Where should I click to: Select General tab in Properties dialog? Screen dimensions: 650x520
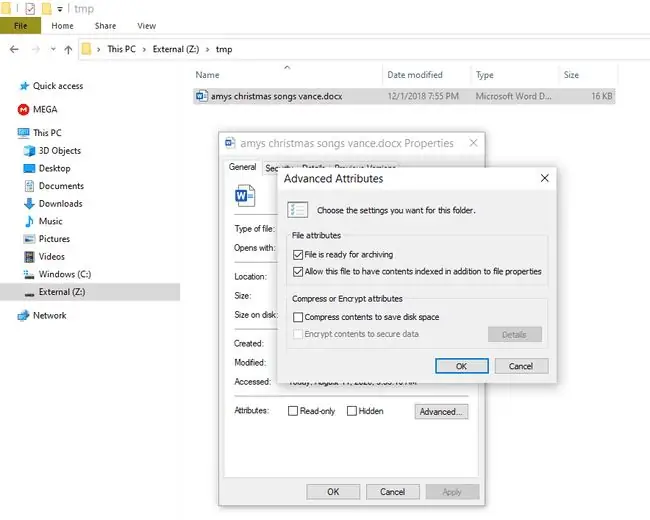pos(243,167)
